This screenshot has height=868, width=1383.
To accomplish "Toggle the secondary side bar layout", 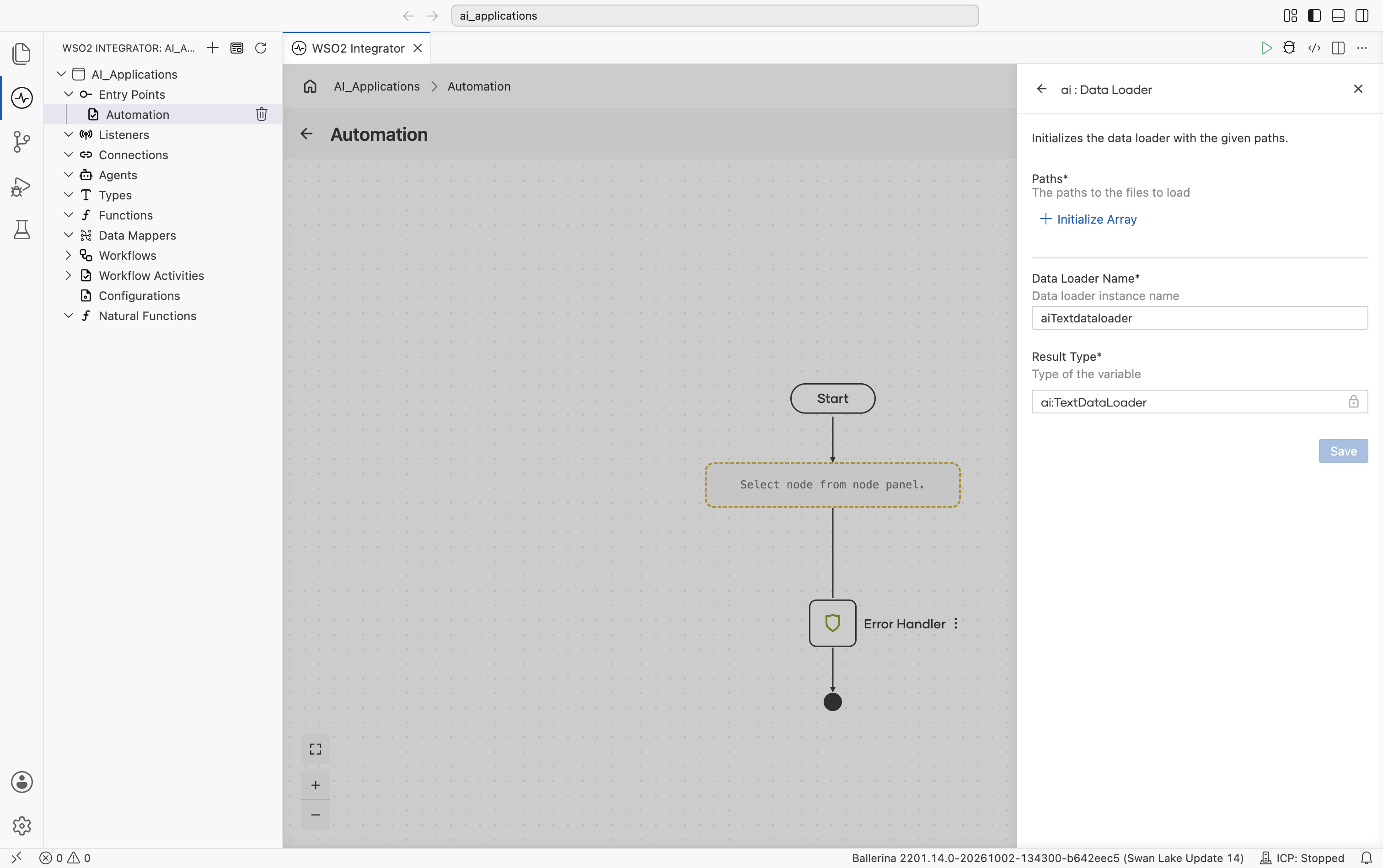I will pos(1362,16).
